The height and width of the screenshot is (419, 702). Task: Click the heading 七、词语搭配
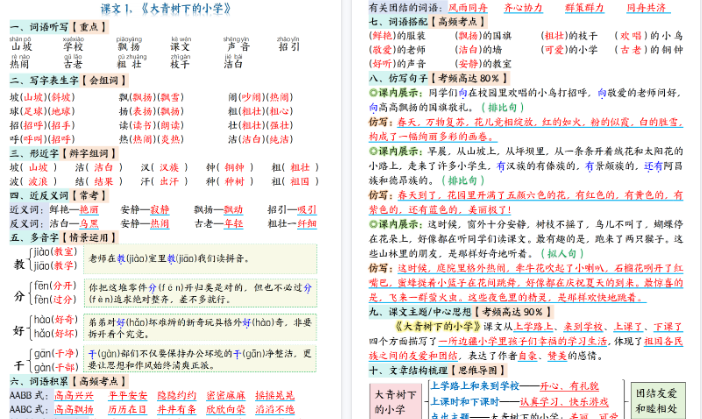click(x=398, y=21)
